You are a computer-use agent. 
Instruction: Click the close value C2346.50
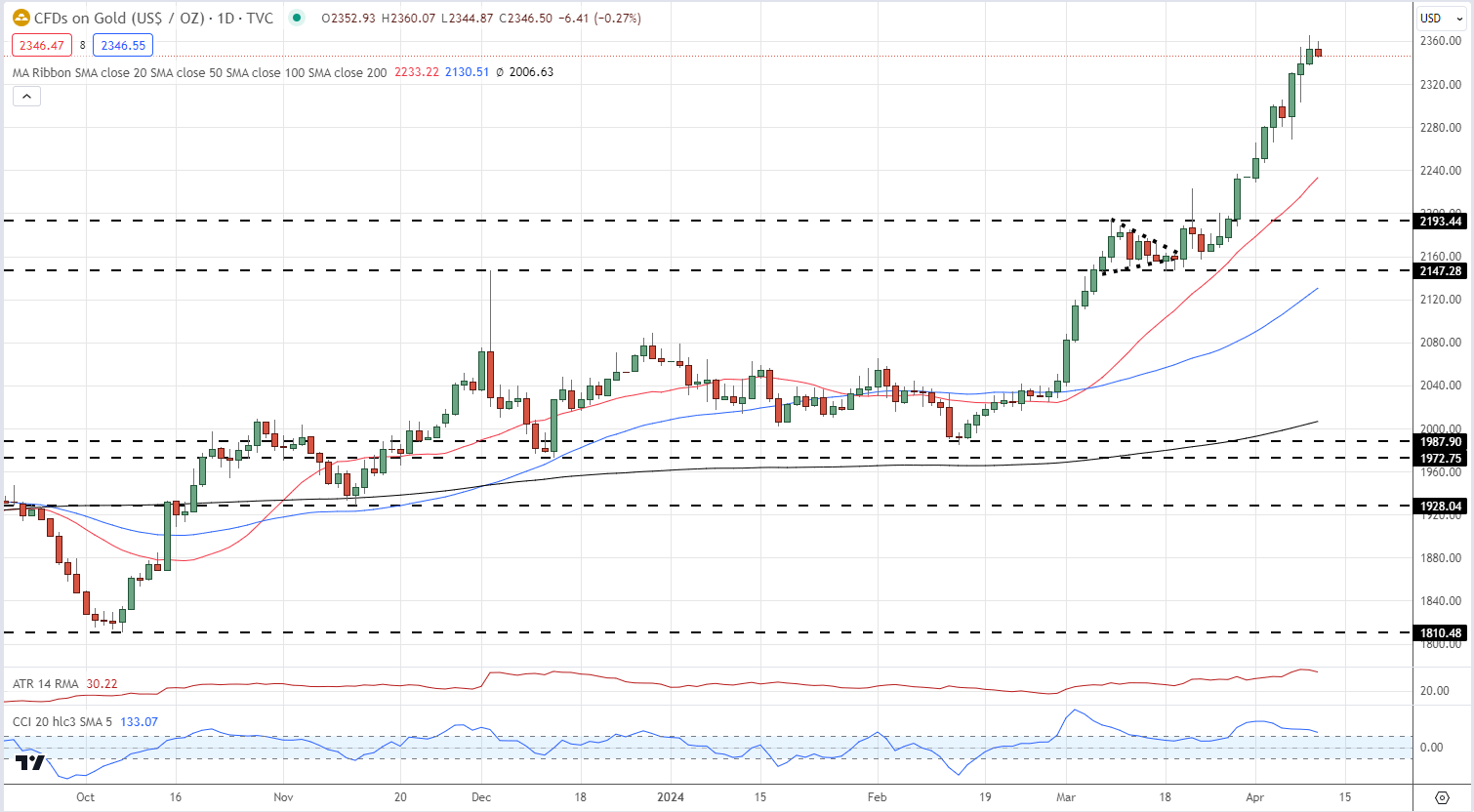point(524,19)
